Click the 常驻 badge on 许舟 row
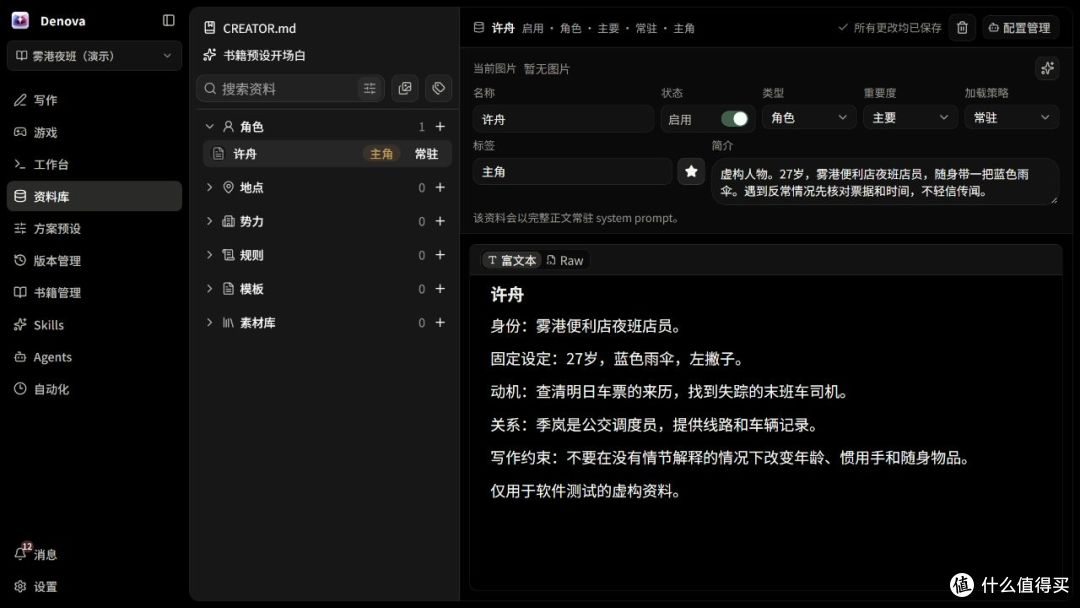 (426, 154)
